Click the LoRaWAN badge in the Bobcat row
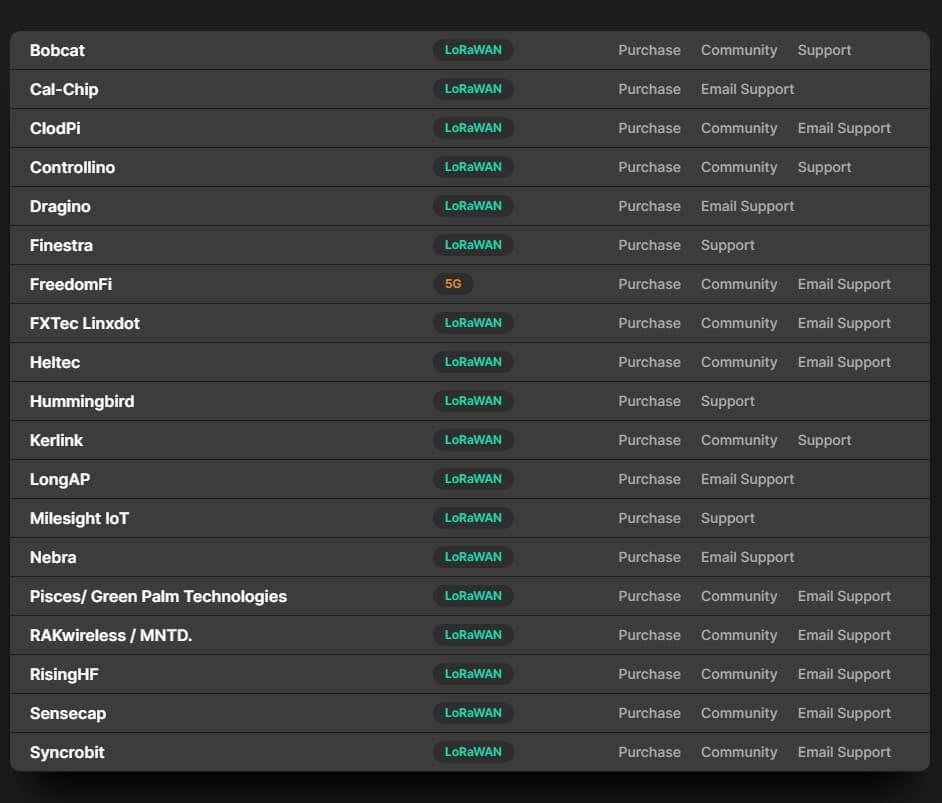Viewport: 942px width, 803px height. [x=473, y=50]
